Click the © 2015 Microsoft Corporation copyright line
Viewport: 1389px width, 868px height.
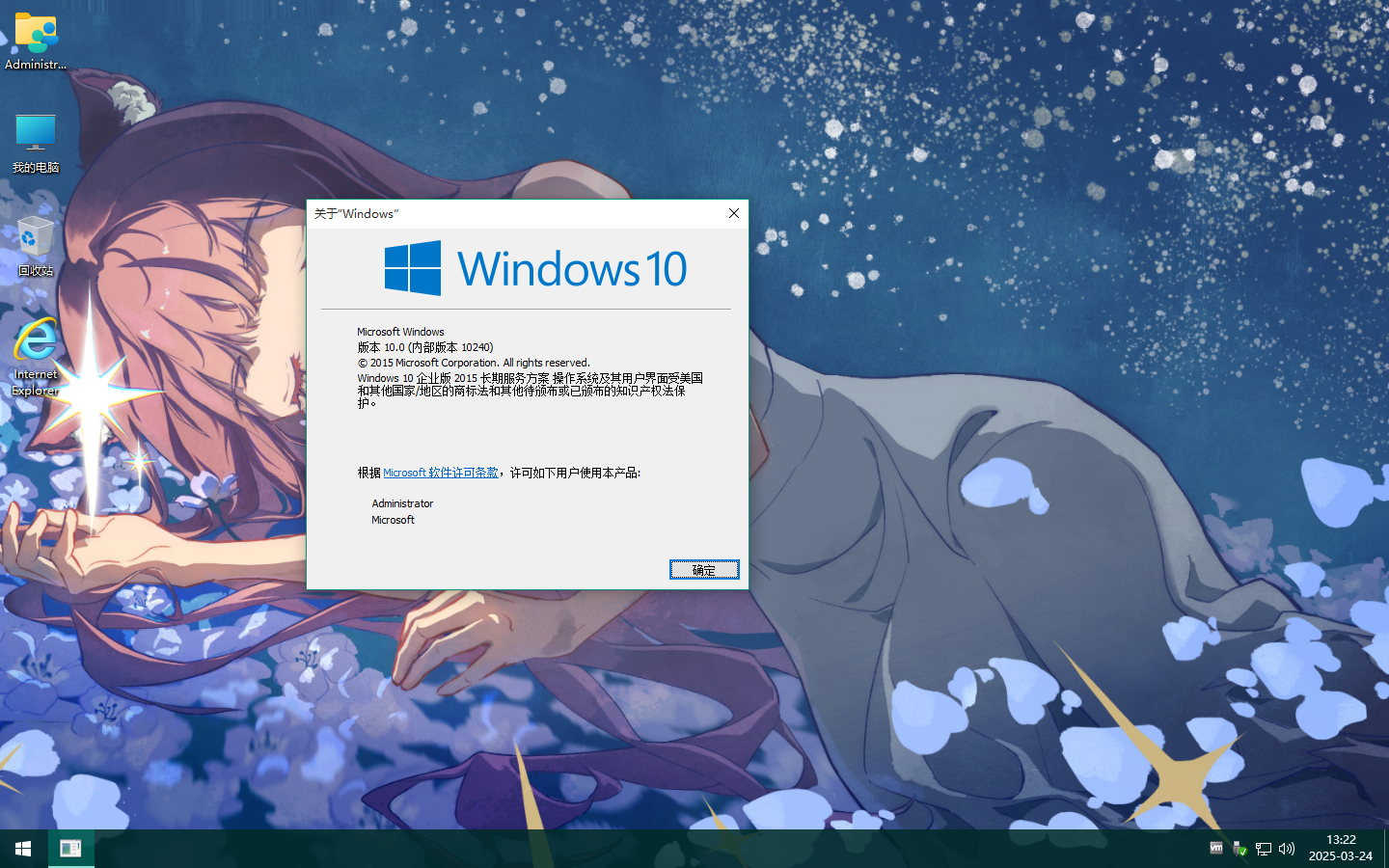tap(474, 363)
